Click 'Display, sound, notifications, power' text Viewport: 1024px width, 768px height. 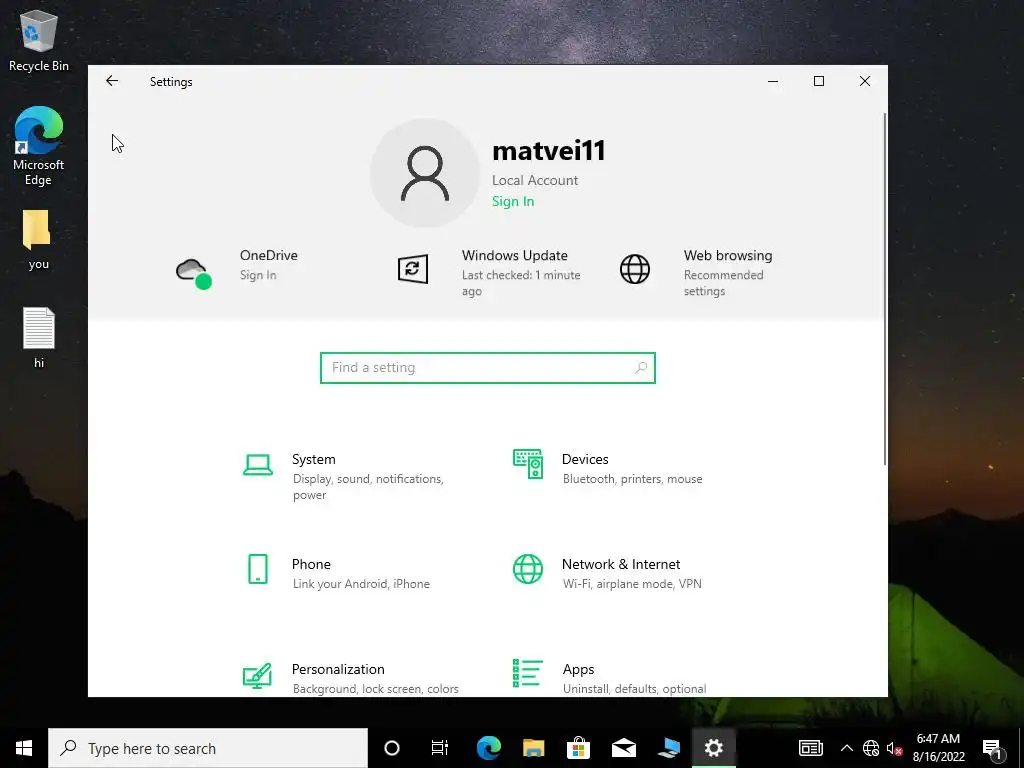pos(368,487)
